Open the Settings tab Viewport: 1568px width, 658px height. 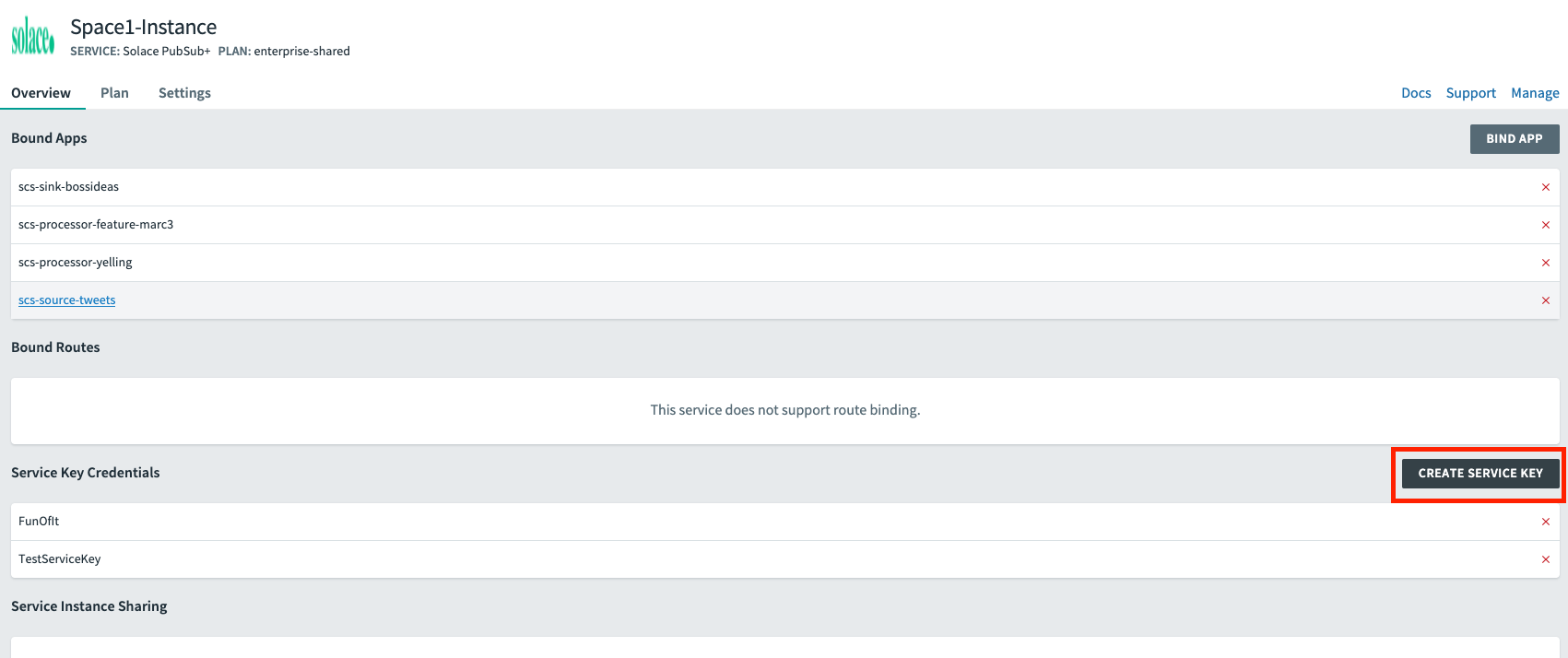(x=184, y=93)
